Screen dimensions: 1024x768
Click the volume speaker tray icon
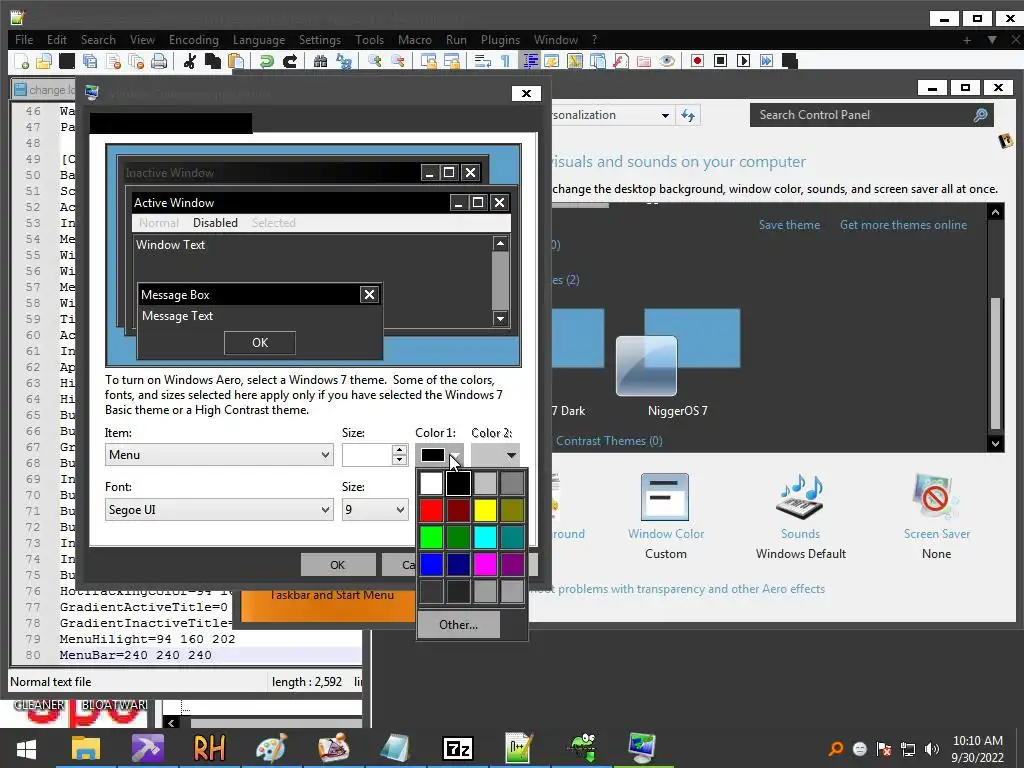[x=932, y=749]
